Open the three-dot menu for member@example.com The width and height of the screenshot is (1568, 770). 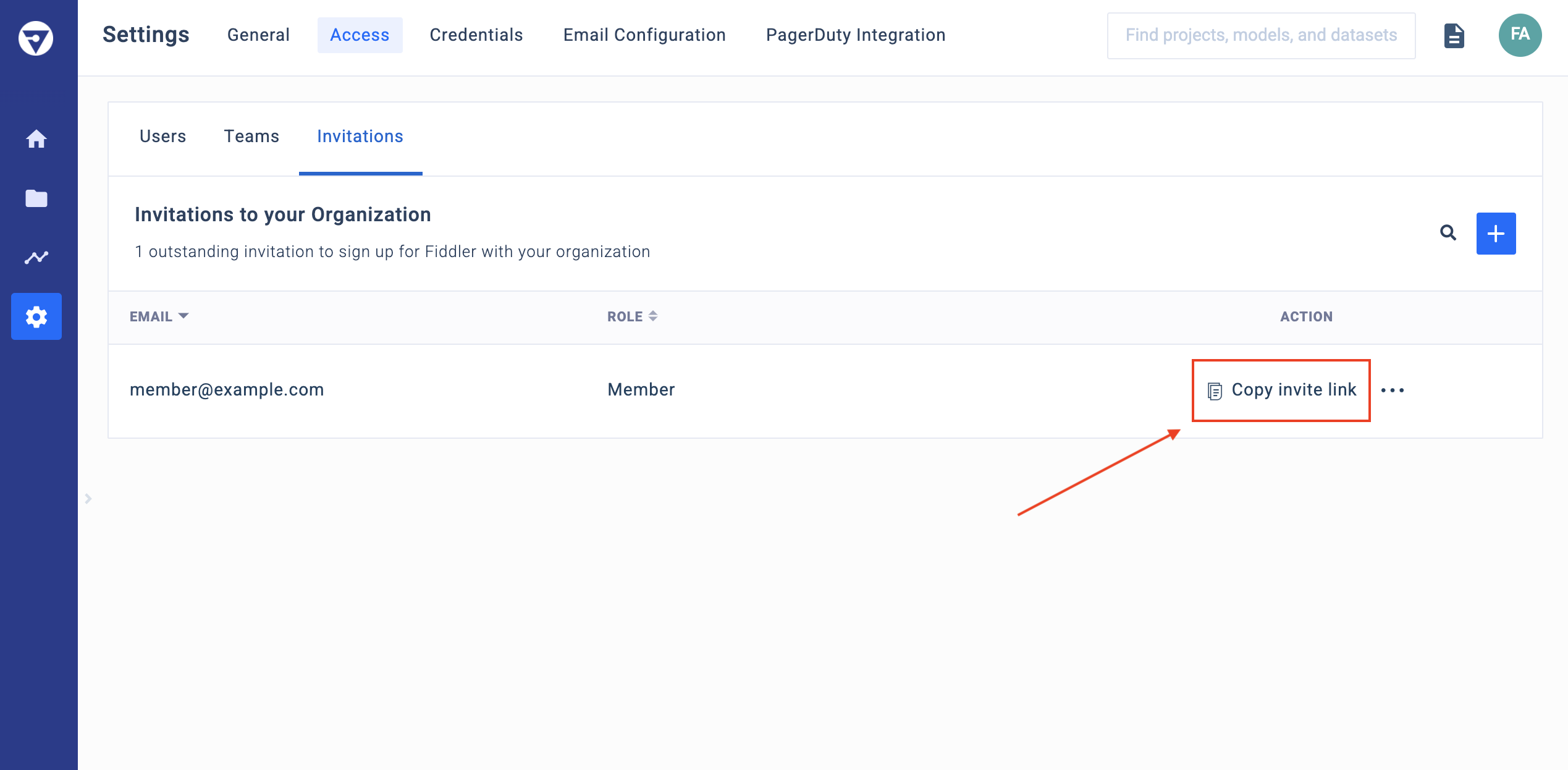point(1392,390)
